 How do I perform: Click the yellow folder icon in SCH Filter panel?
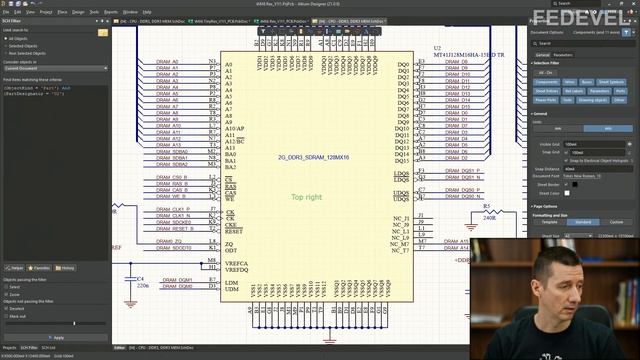pos(103,33)
